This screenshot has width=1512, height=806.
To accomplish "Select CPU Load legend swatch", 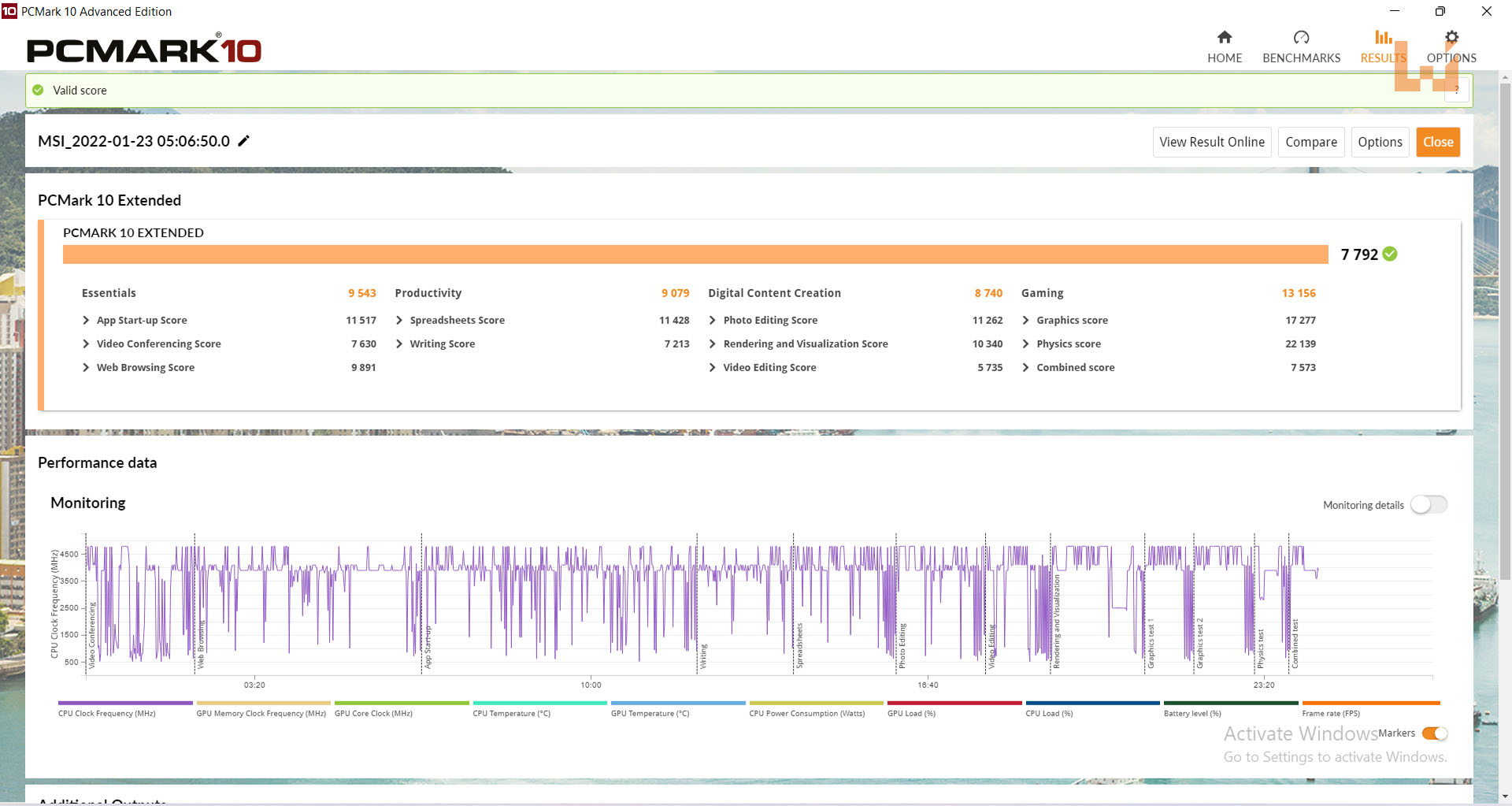I will pyautogui.click(x=1092, y=703).
